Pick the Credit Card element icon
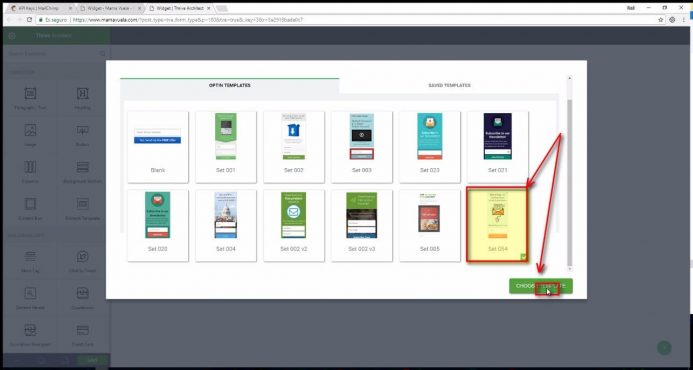The image size is (693, 370). coord(83,330)
